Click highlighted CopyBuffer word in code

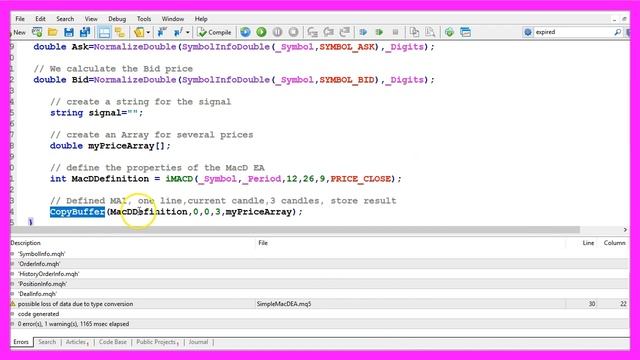[x=77, y=212]
